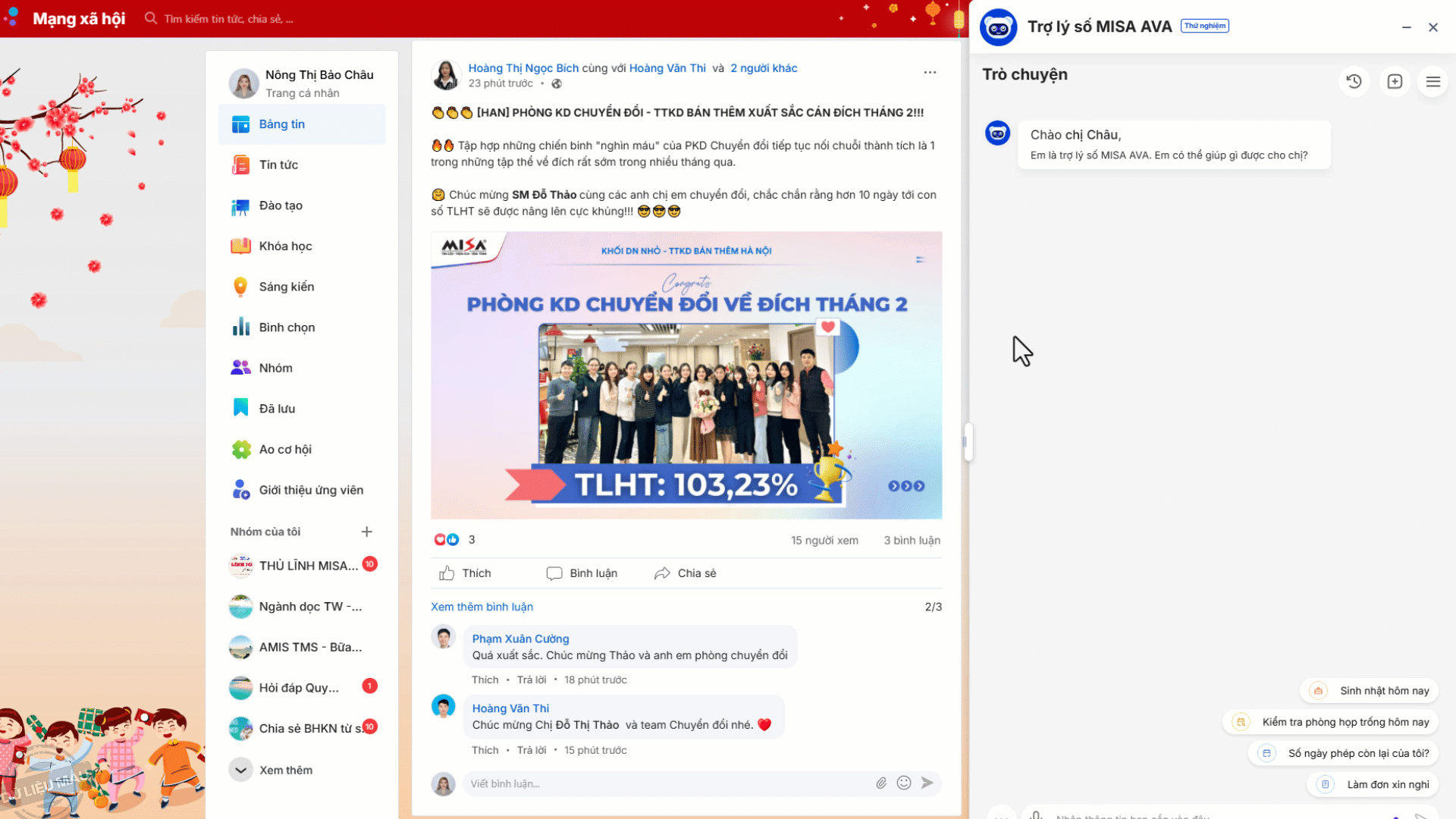The image size is (1456, 819).
Task: Click search magnifier icon in top bar
Action: point(151,18)
